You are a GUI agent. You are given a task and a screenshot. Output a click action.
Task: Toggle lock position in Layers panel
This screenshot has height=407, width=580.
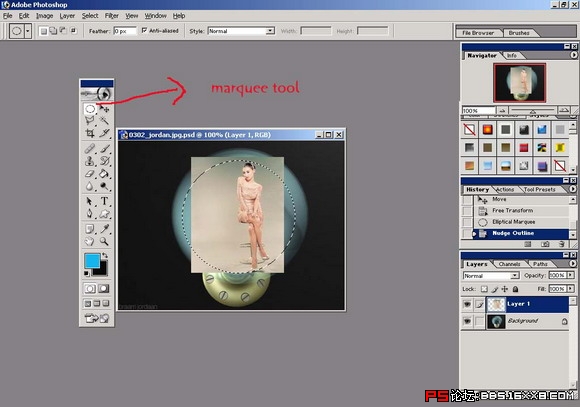point(505,289)
